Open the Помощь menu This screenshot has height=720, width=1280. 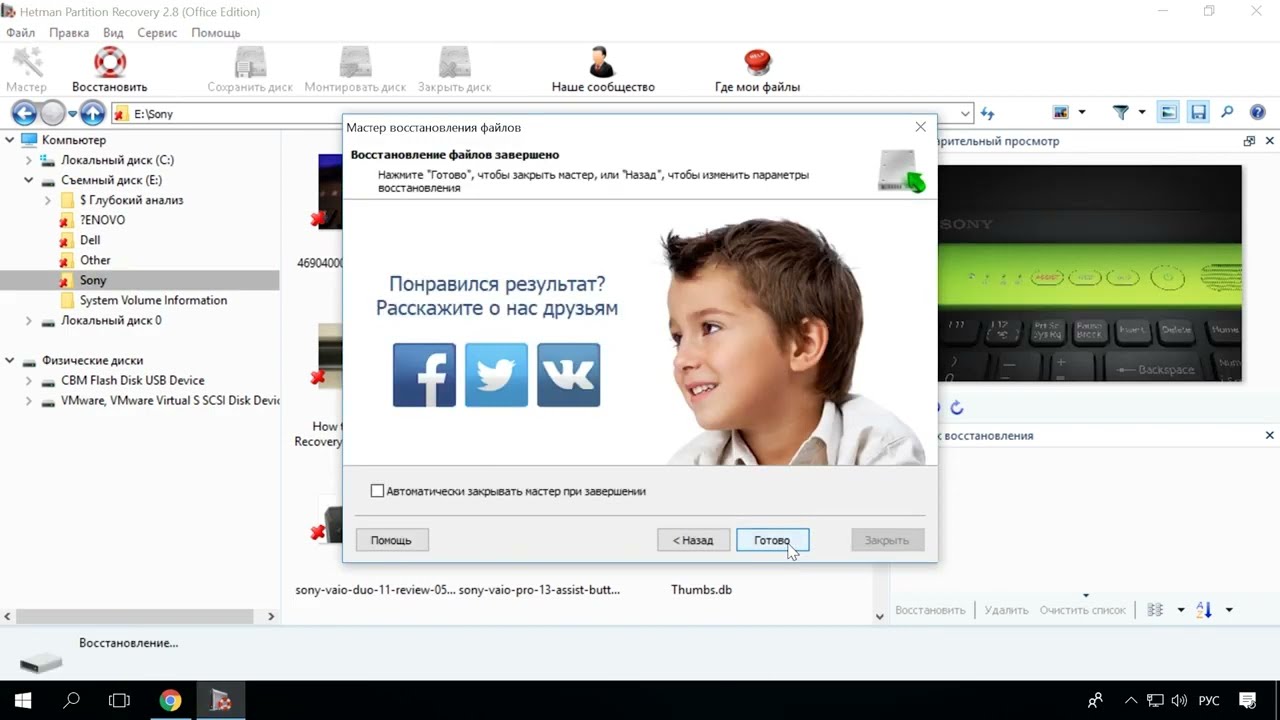click(215, 33)
